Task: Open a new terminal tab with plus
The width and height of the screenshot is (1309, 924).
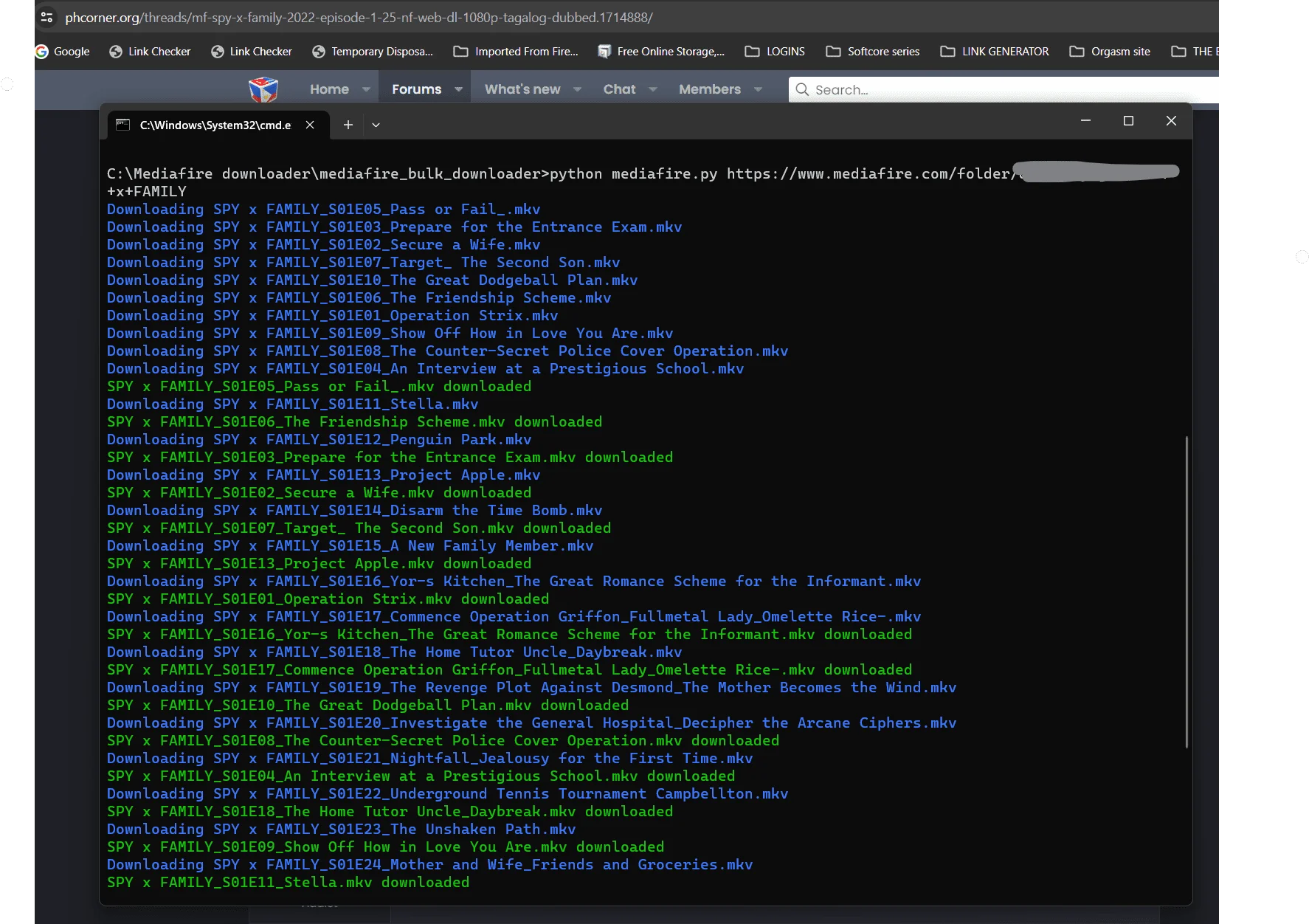Action: 348,125
